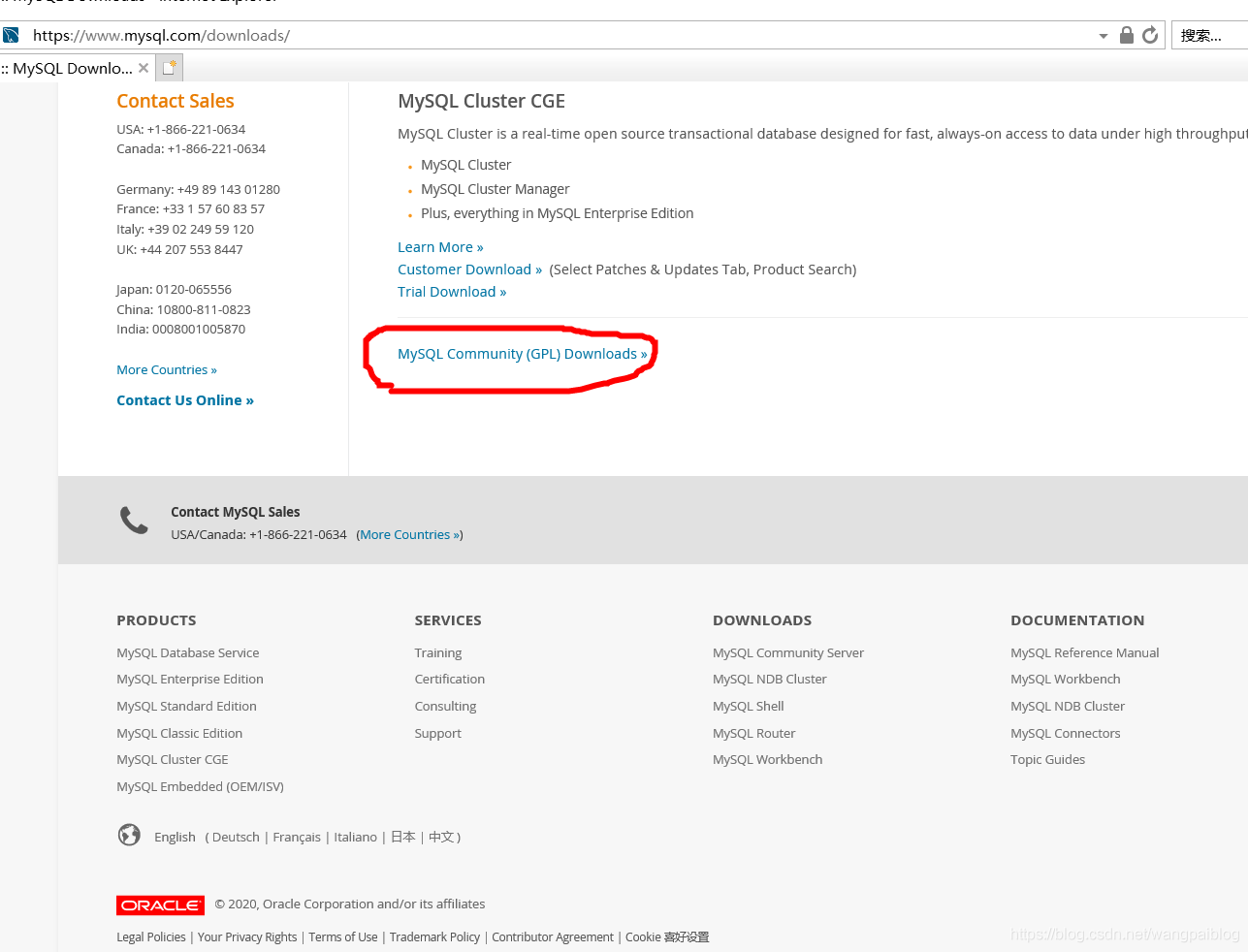Open MySQL Workbench under Downloads
Screen dimensions: 1248x952
pos(768,760)
